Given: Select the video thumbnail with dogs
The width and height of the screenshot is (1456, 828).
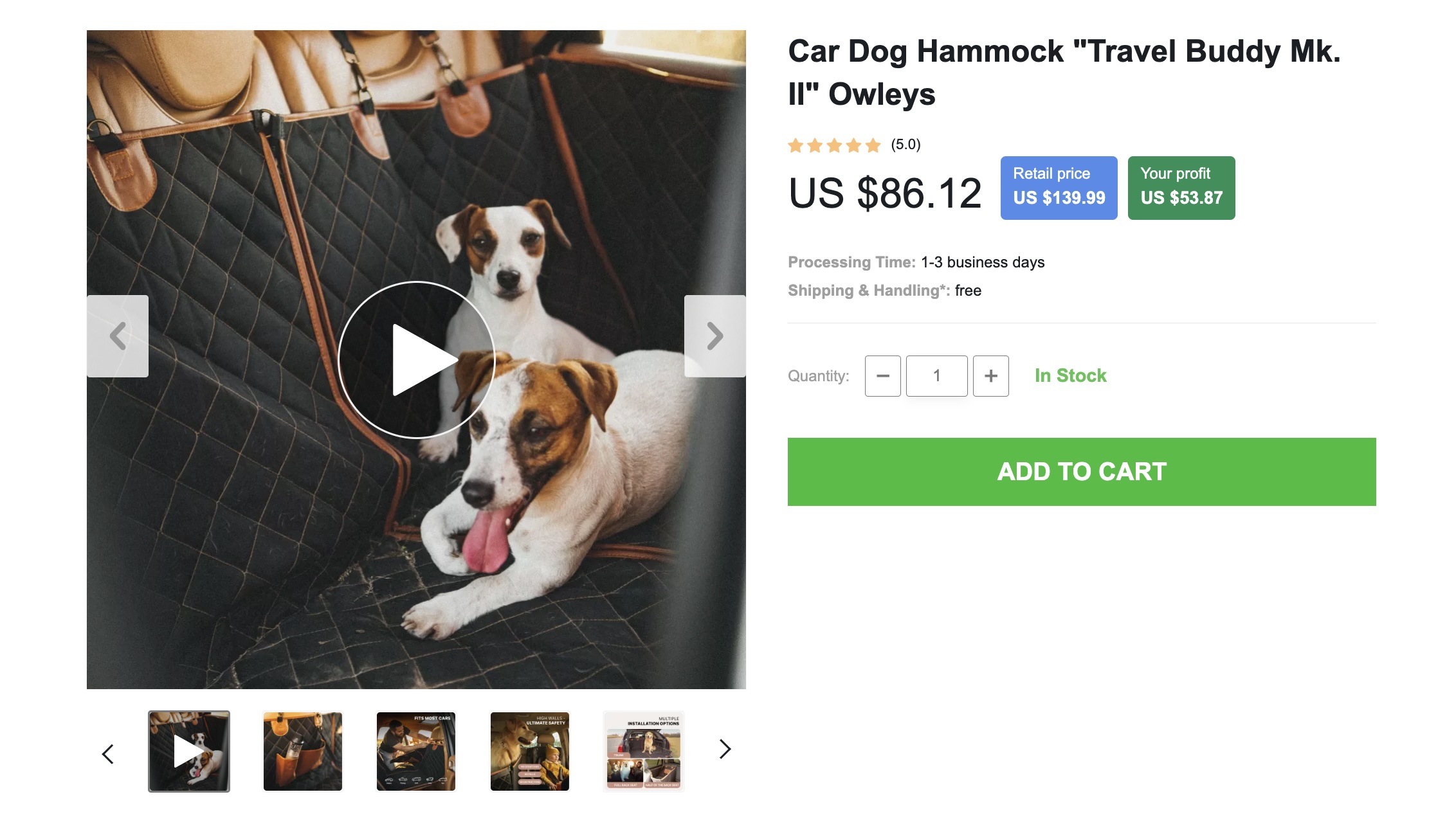Looking at the screenshot, I should (189, 751).
